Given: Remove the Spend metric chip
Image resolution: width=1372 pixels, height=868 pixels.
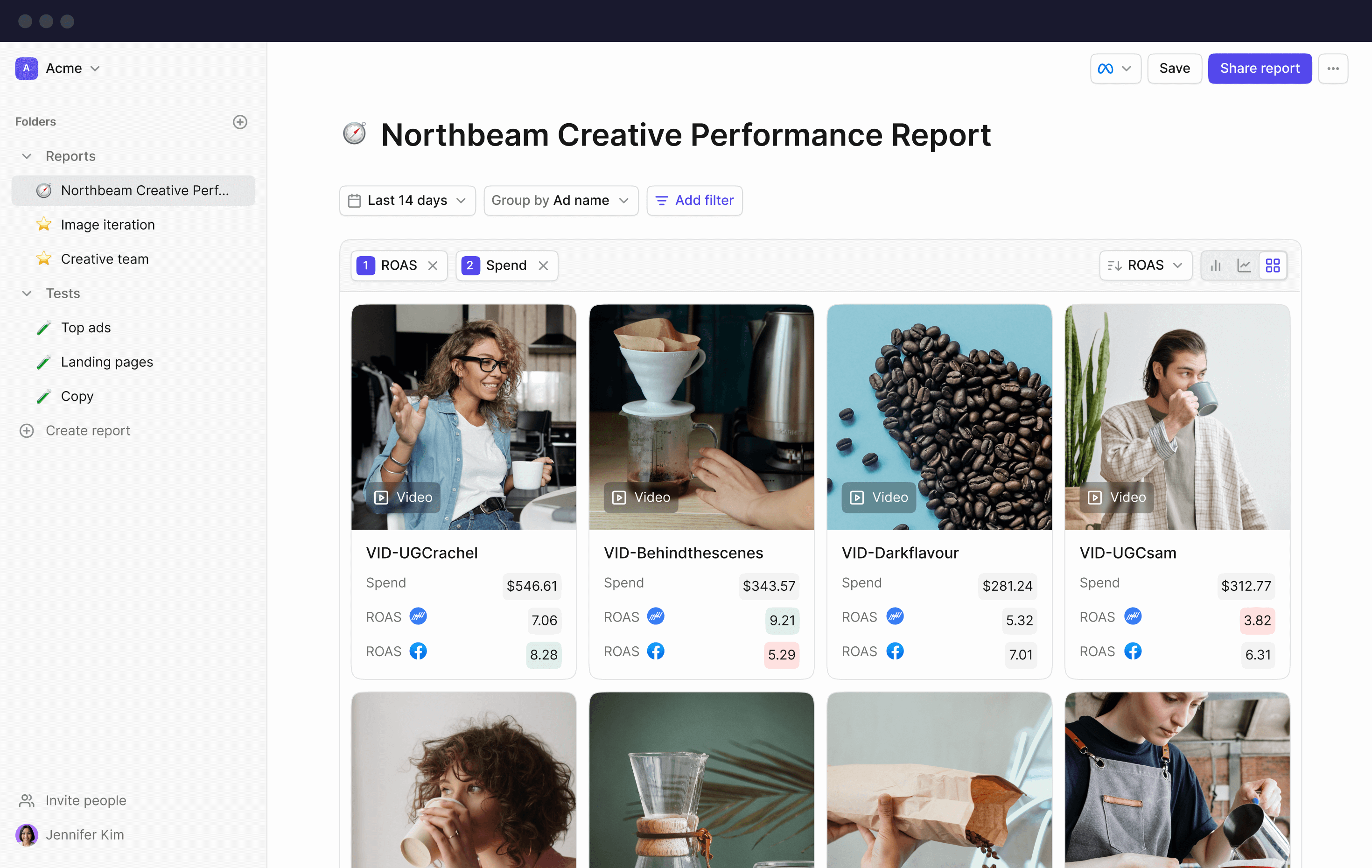Looking at the screenshot, I should pos(544,266).
